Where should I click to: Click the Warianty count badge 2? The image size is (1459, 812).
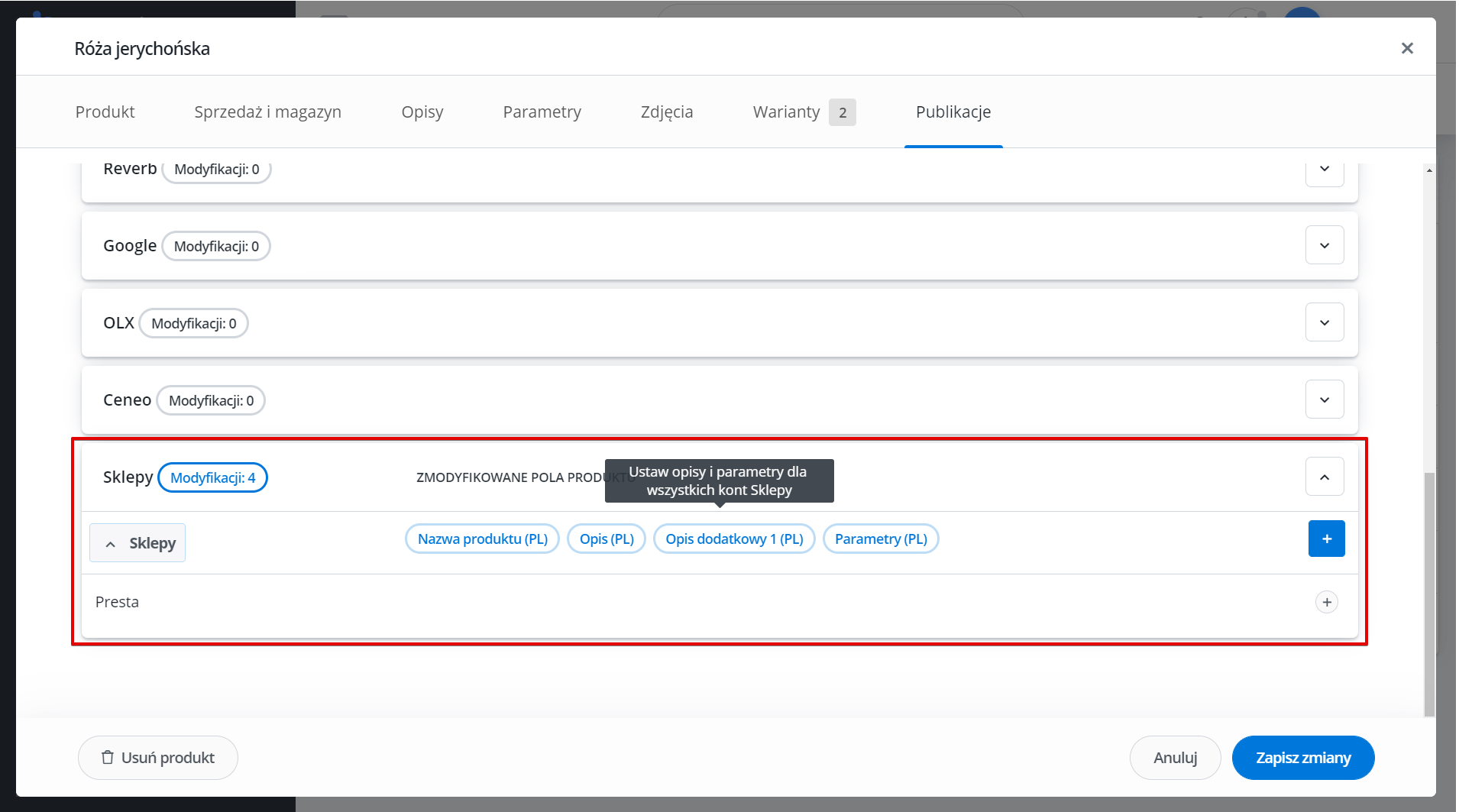tap(842, 112)
